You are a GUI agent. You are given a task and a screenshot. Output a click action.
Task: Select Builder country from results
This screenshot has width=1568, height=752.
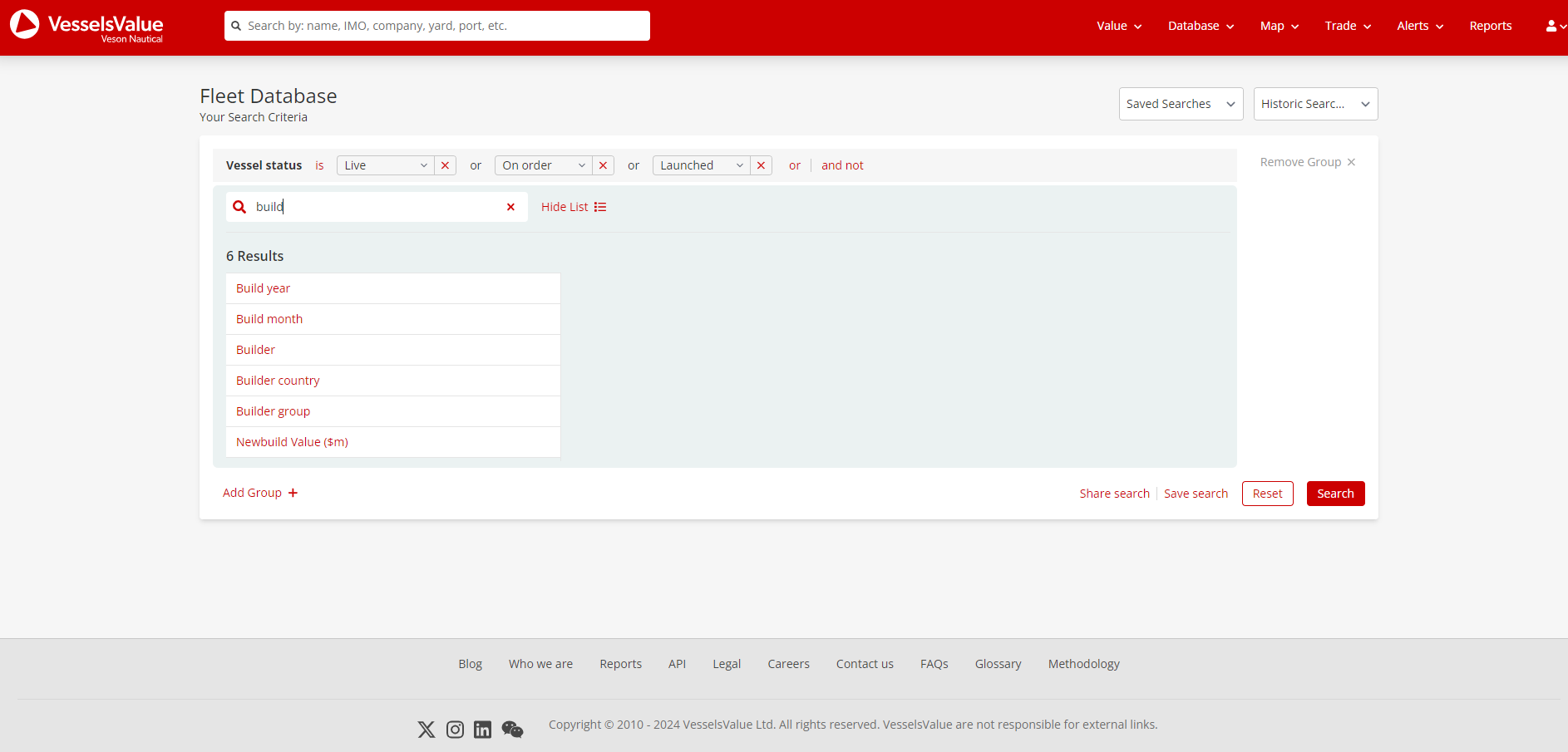click(x=278, y=381)
